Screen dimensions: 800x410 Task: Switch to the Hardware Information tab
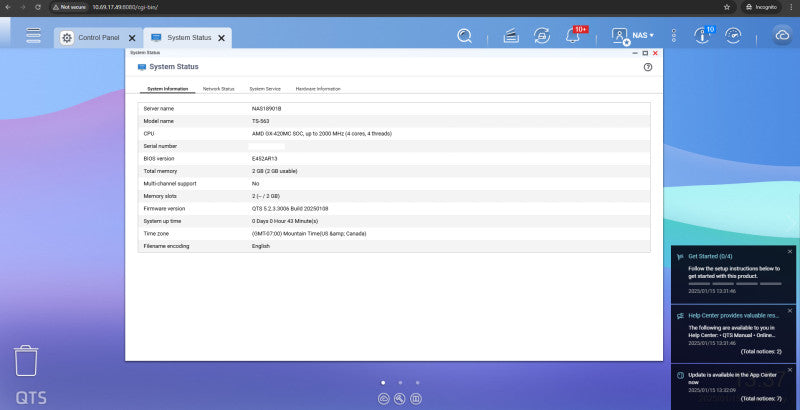(318, 89)
